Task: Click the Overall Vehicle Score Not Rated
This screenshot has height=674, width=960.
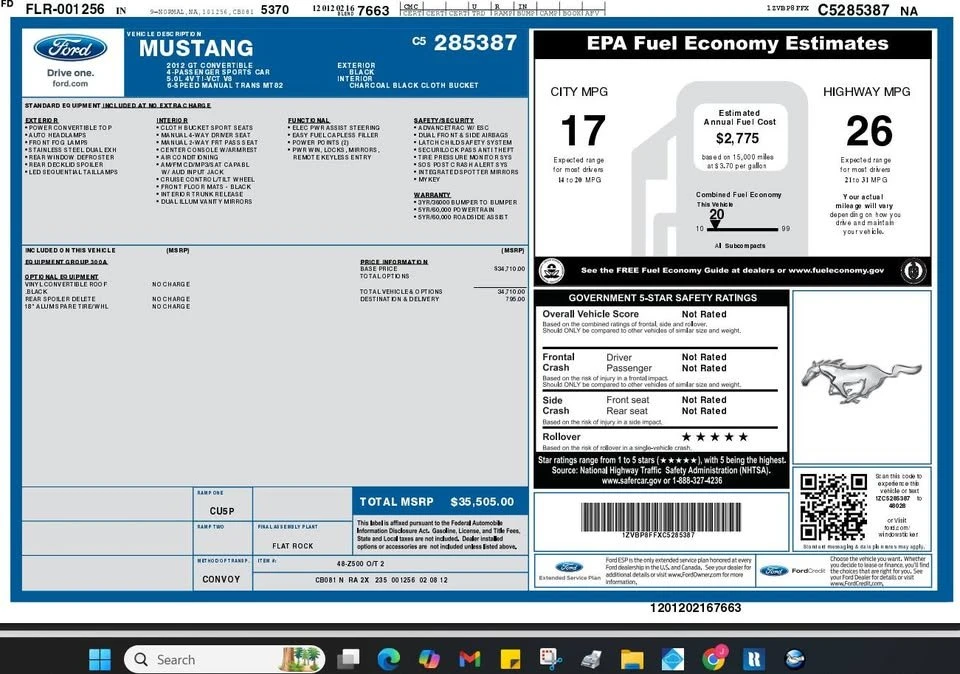Action: [704, 314]
